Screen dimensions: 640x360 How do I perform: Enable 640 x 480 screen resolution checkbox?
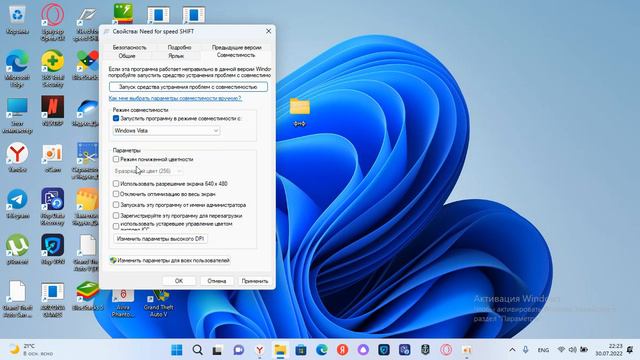coord(116,184)
